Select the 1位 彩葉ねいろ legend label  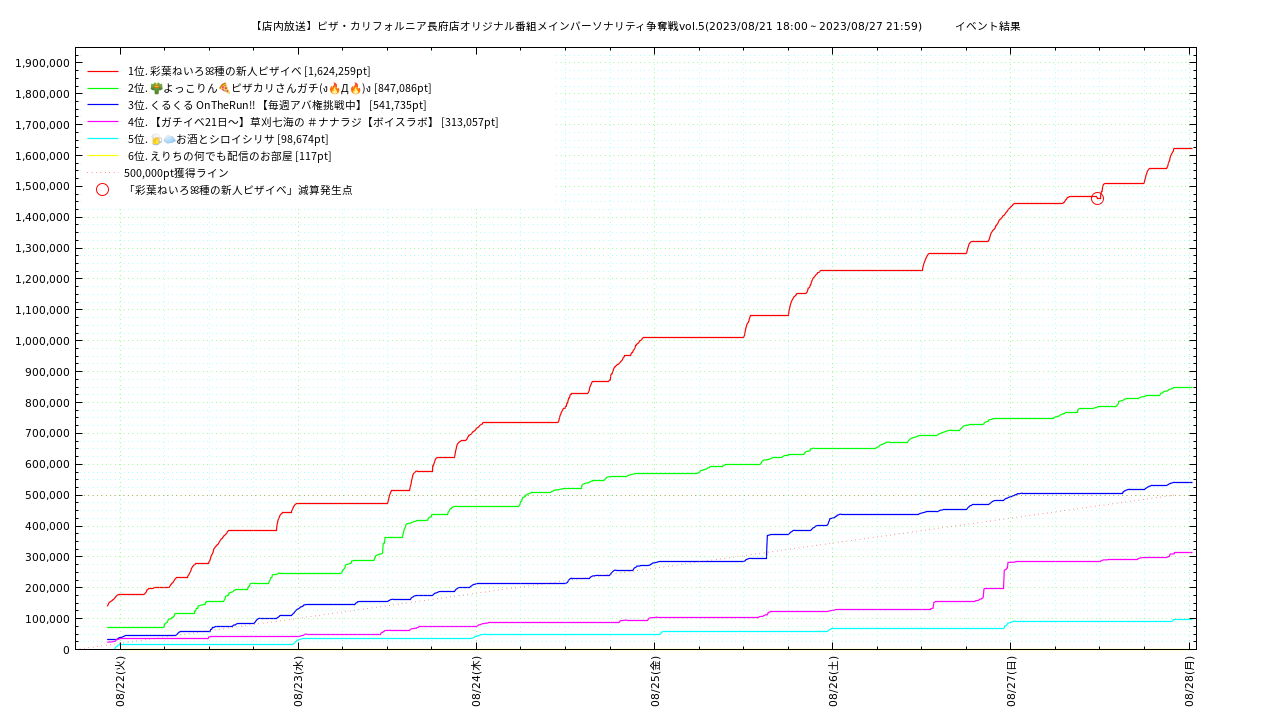pos(249,72)
